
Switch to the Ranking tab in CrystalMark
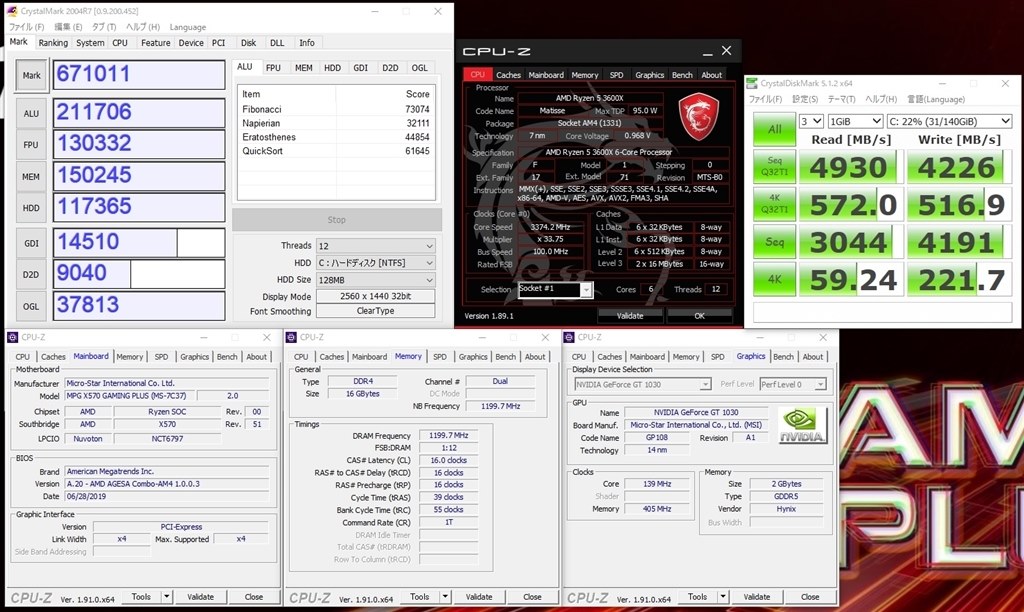click(x=53, y=42)
